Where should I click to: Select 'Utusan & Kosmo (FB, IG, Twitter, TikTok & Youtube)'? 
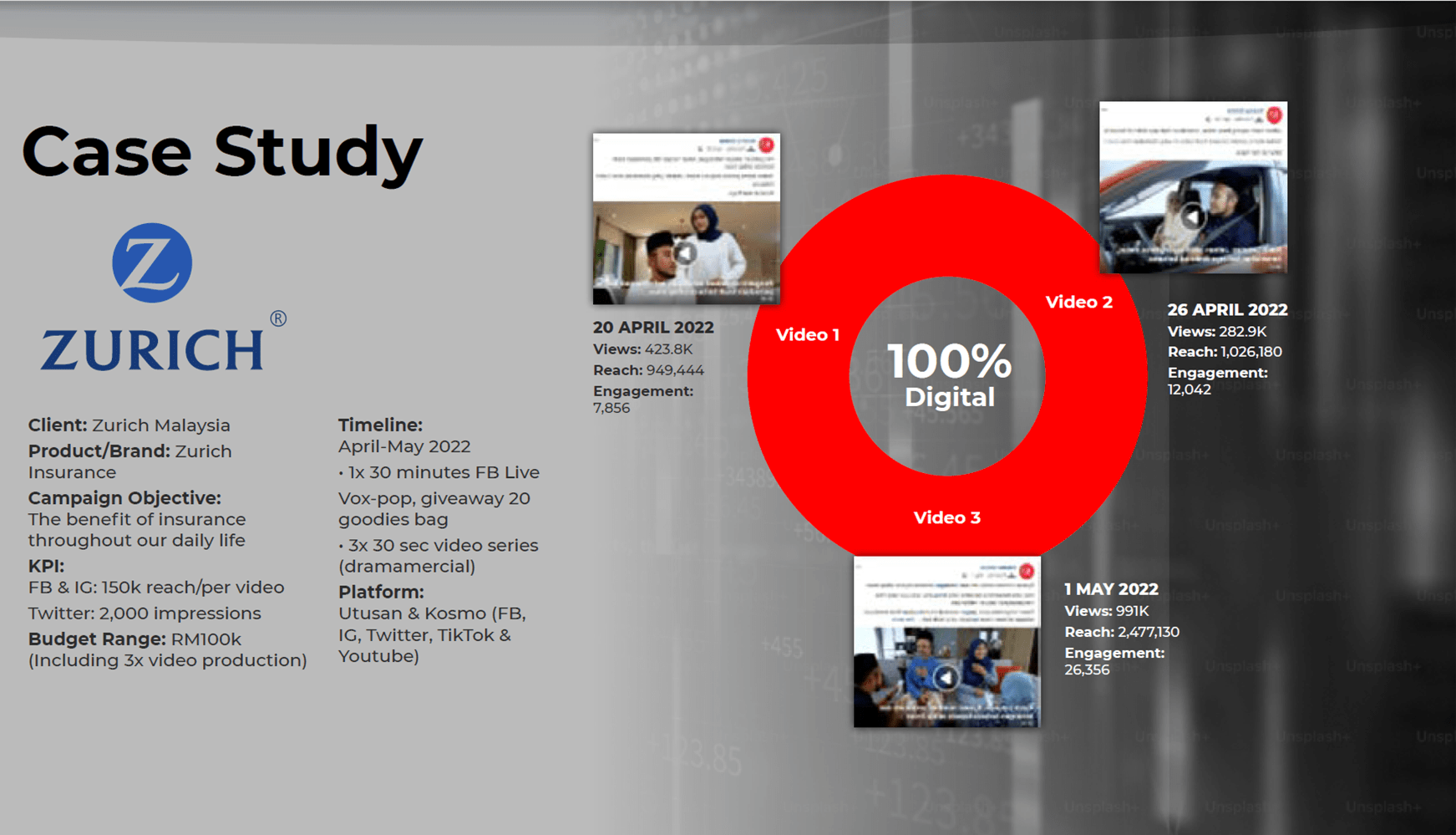[432, 634]
